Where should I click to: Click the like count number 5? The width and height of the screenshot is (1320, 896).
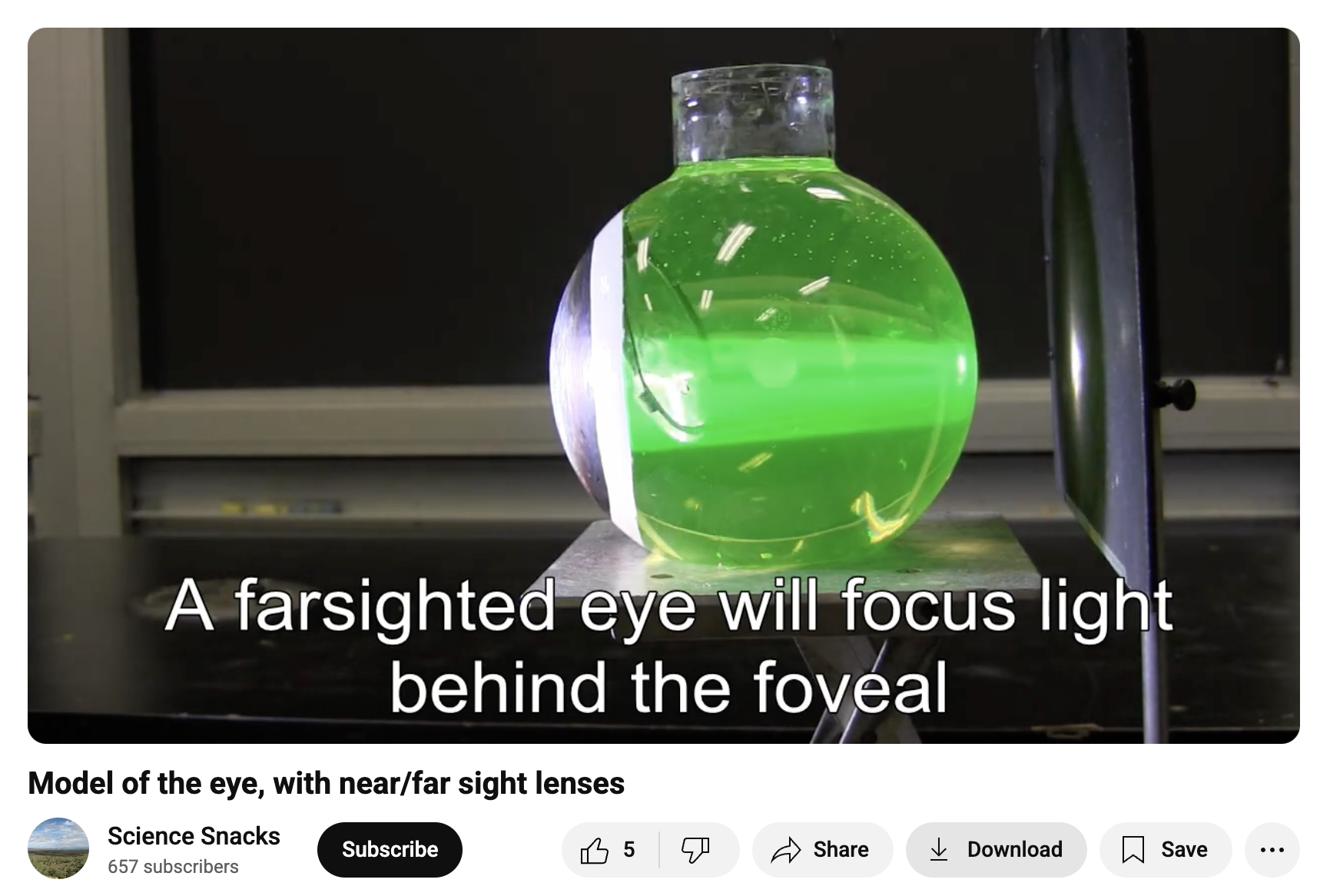coord(628,850)
